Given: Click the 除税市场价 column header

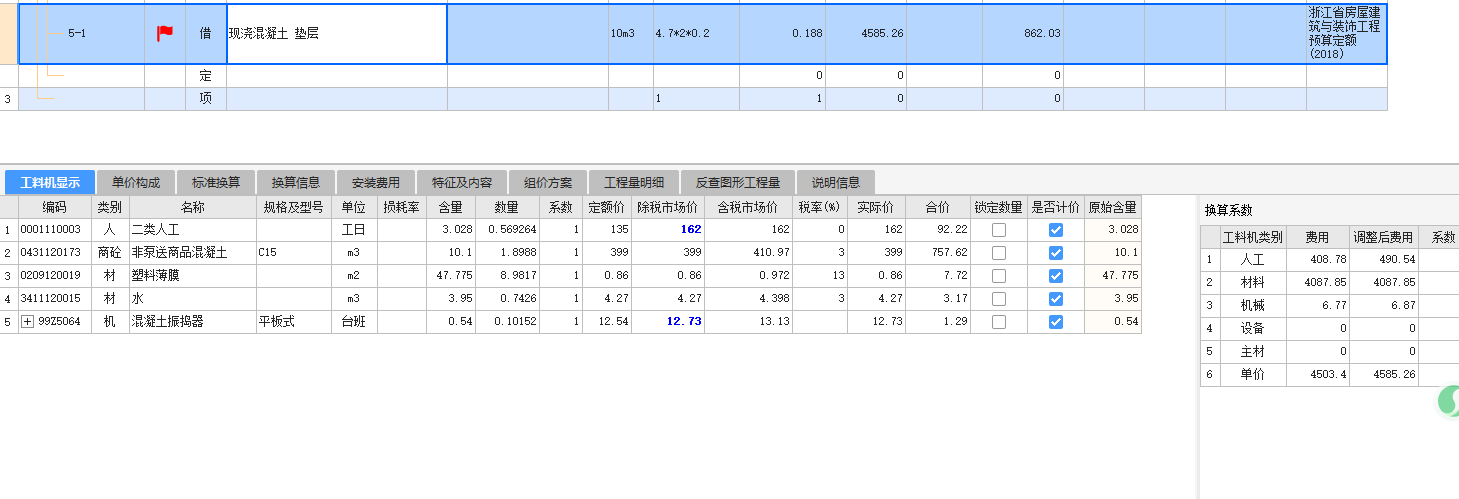Looking at the screenshot, I should tap(667, 207).
